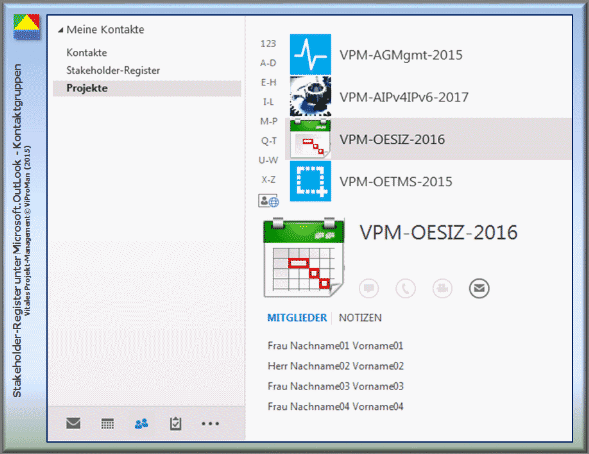The height and width of the screenshot is (454, 589).
Task: Open the Calendar navigation icon
Action: coord(107,424)
